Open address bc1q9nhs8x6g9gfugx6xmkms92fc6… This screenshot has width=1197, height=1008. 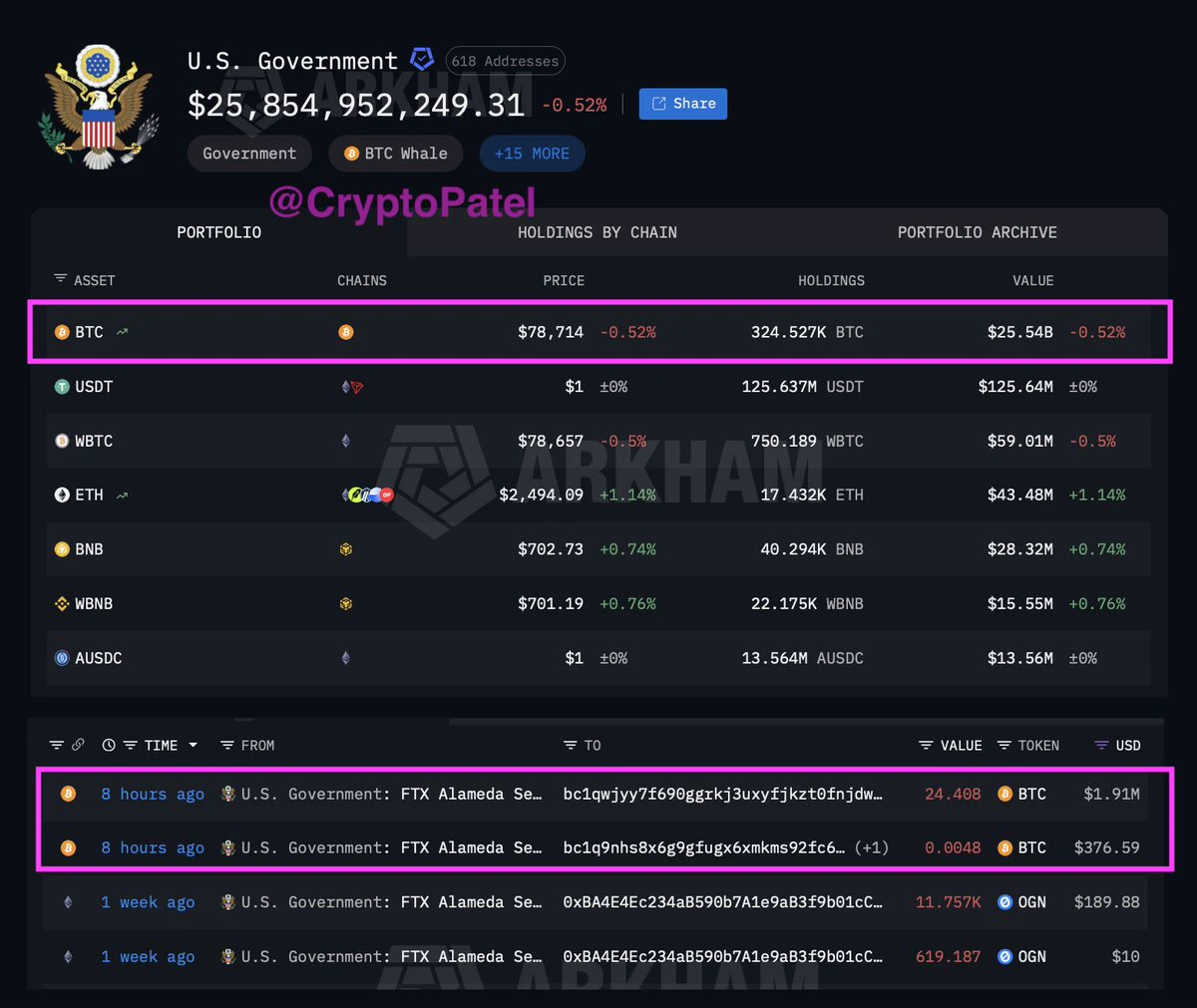pyautogui.click(x=704, y=848)
